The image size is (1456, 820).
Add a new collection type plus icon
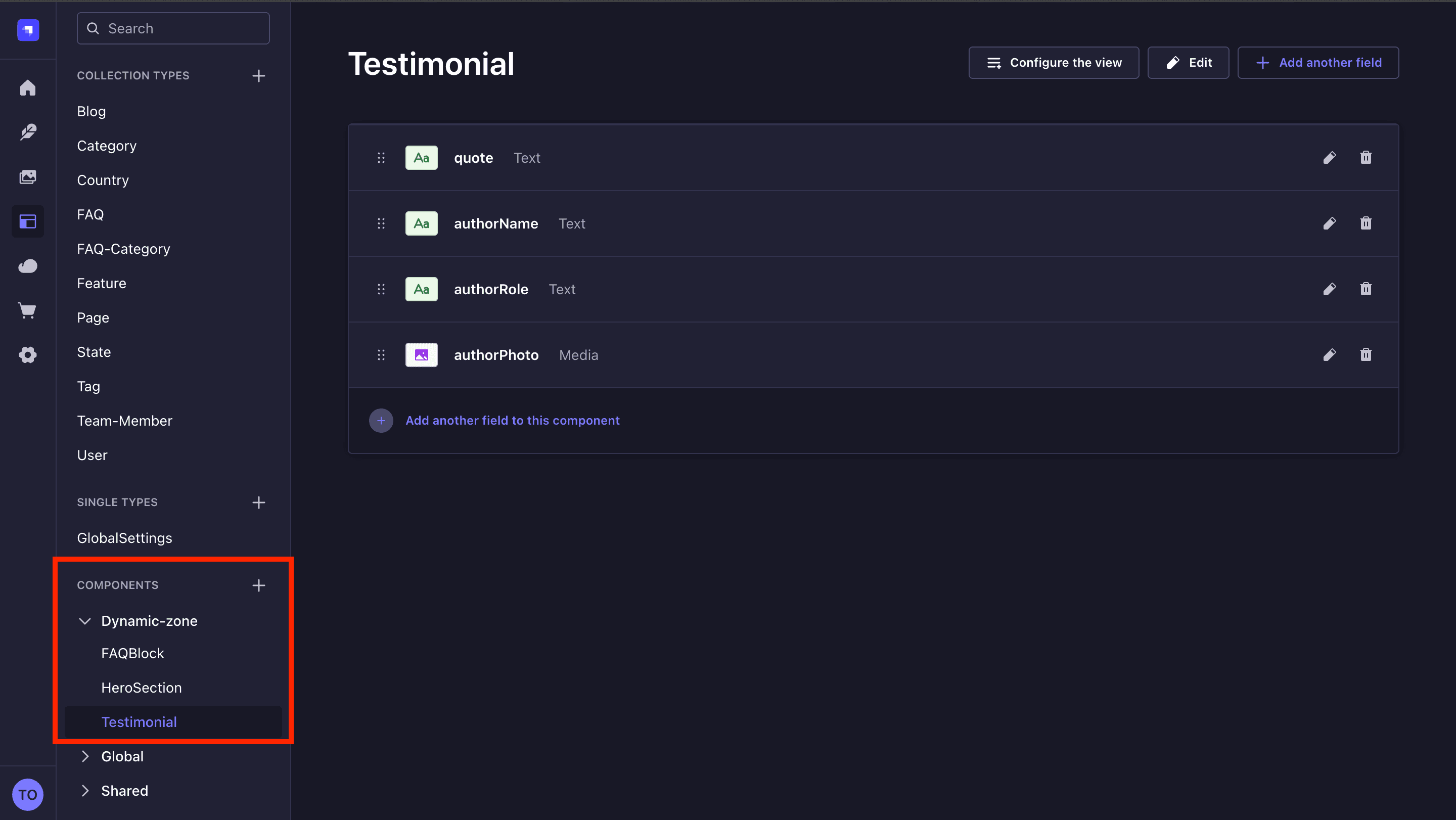tap(258, 76)
